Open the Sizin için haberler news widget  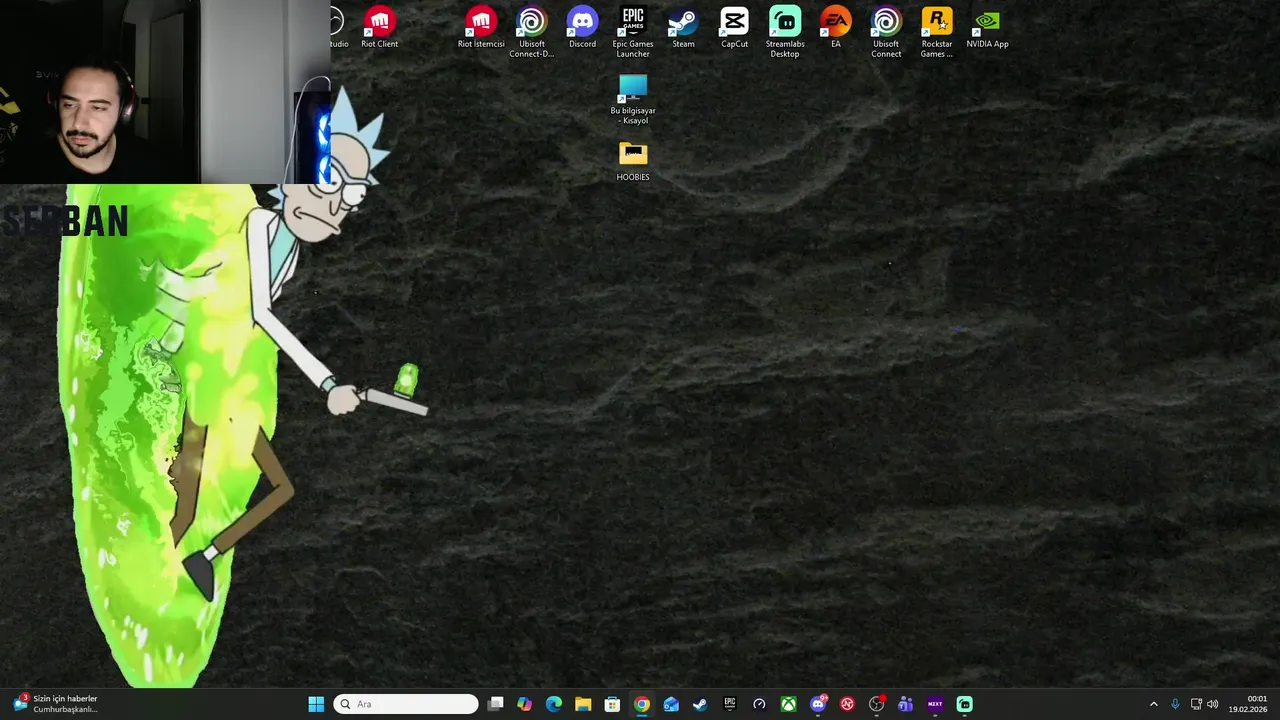(55, 704)
